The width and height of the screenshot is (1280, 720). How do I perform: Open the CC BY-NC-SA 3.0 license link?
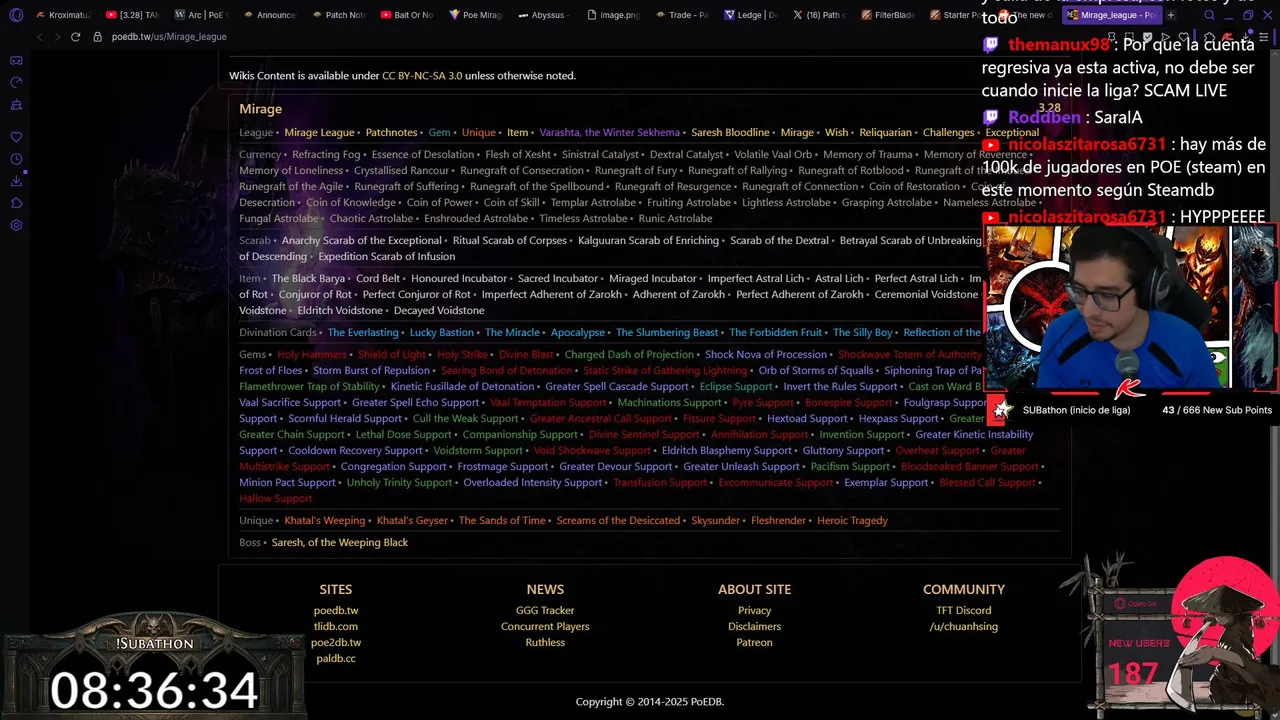tap(422, 76)
